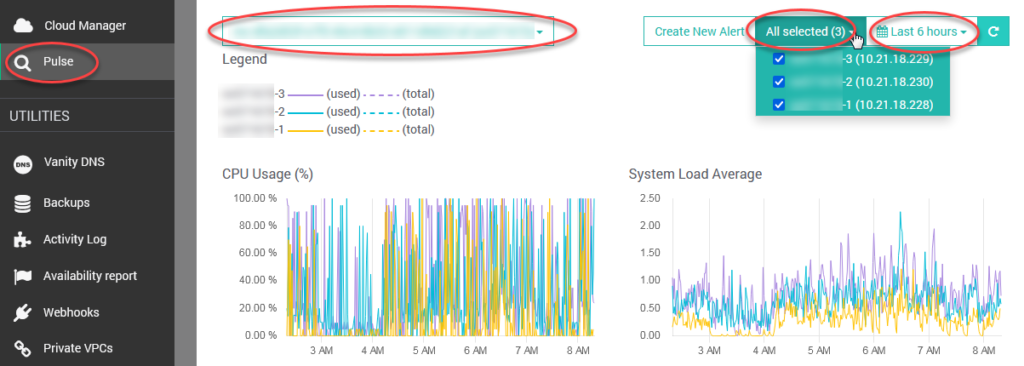
Task: Click the Legend heading
Action: [x=244, y=59]
